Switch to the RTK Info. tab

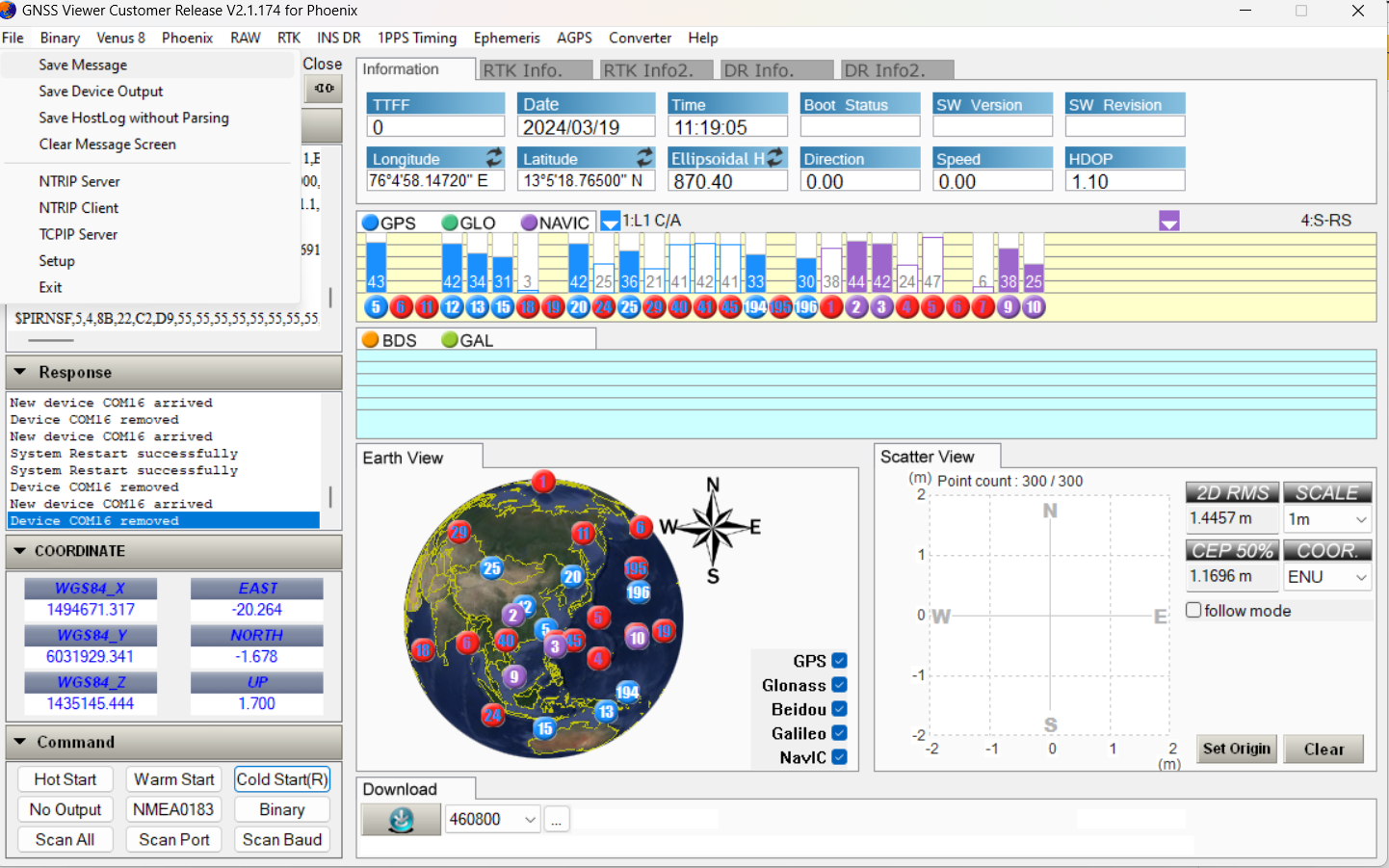click(535, 70)
